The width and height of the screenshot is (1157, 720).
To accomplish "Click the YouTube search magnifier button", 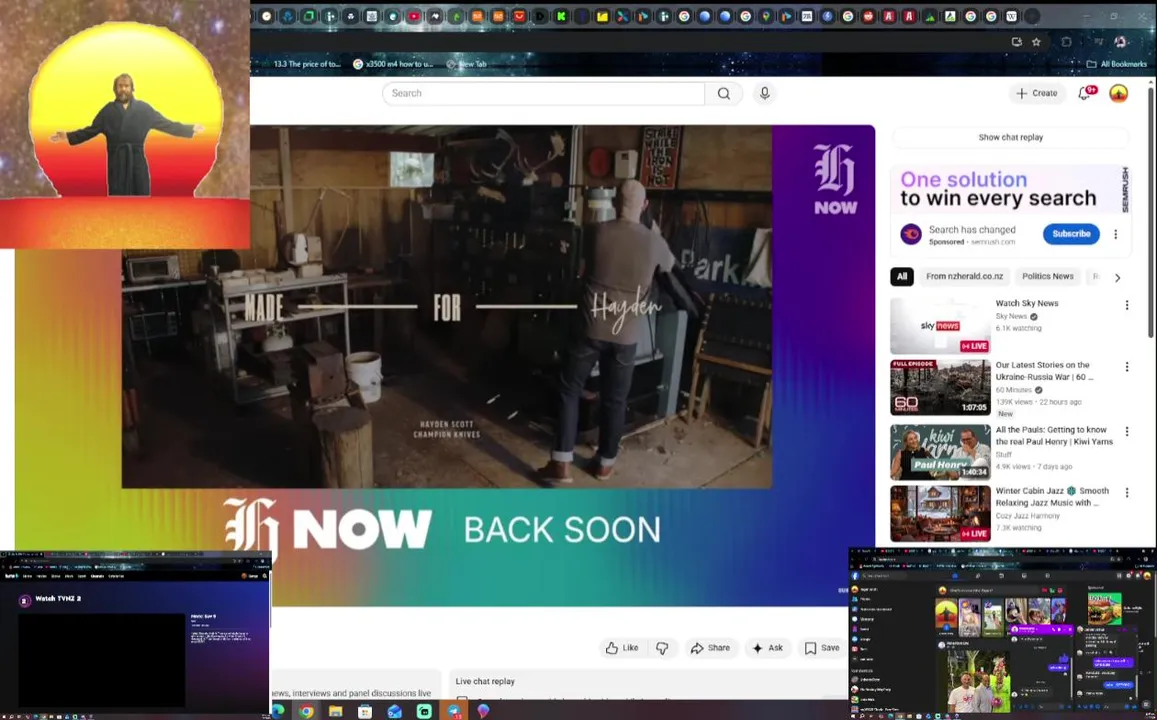I will coord(724,94).
